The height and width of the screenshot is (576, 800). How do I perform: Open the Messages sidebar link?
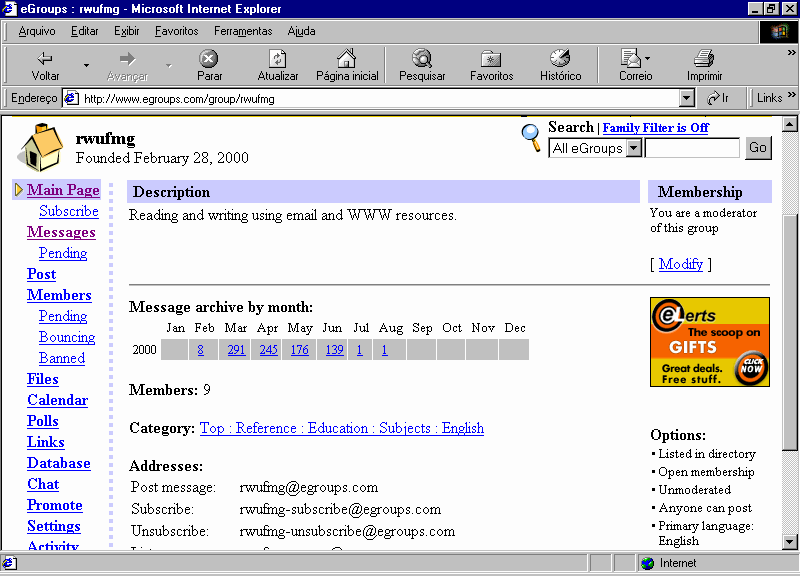(x=61, y=232)
